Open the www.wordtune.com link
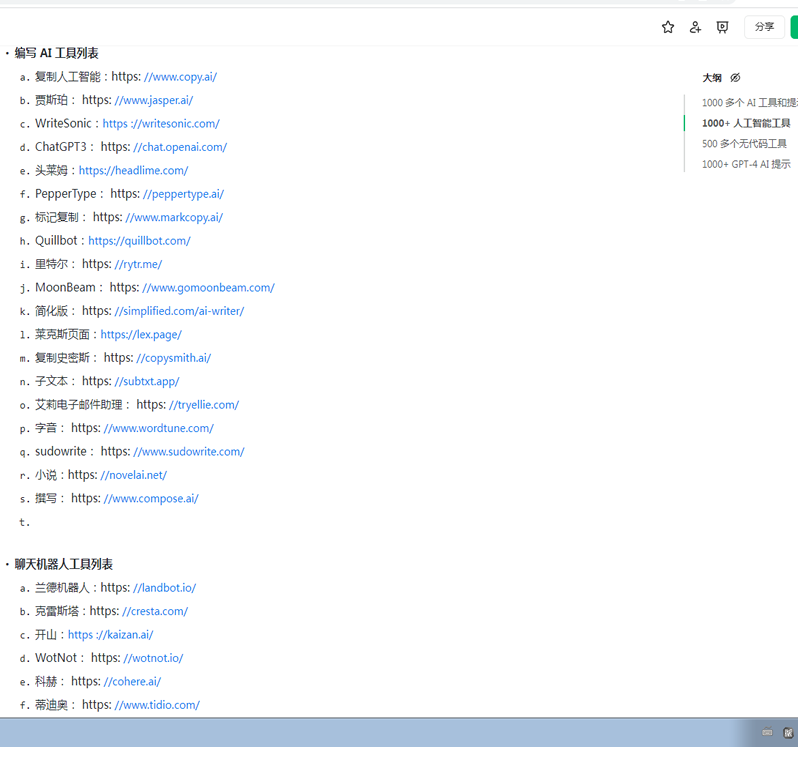 (159, 428)
